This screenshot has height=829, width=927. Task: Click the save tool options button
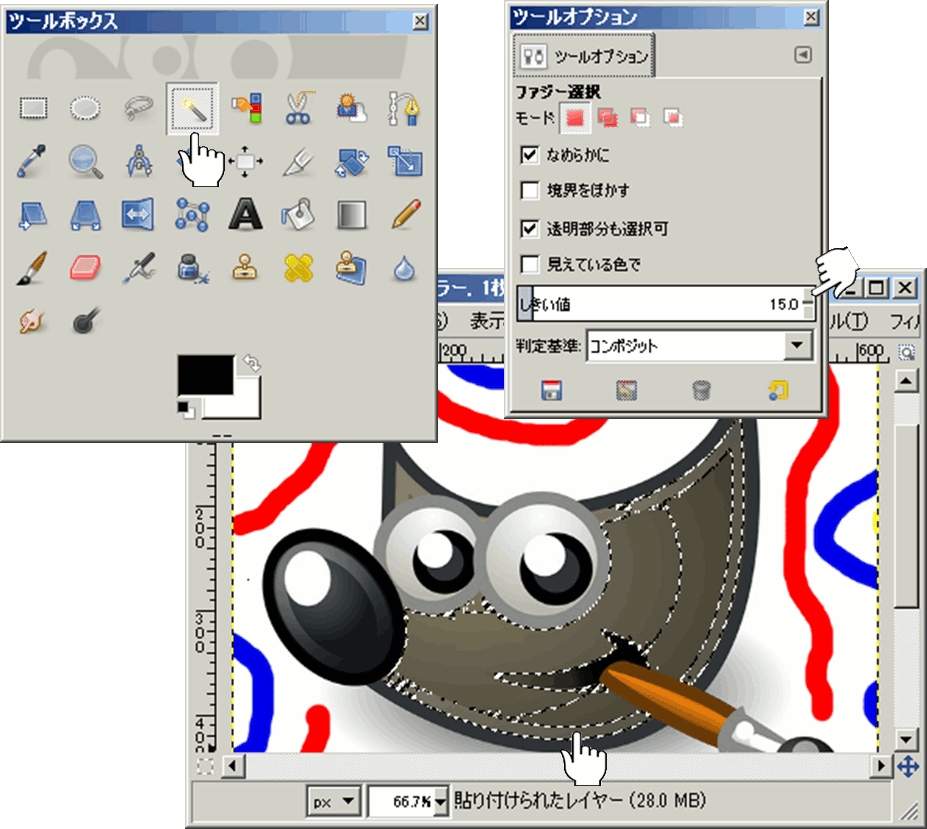pyautogui.click(x=550, y=390)
